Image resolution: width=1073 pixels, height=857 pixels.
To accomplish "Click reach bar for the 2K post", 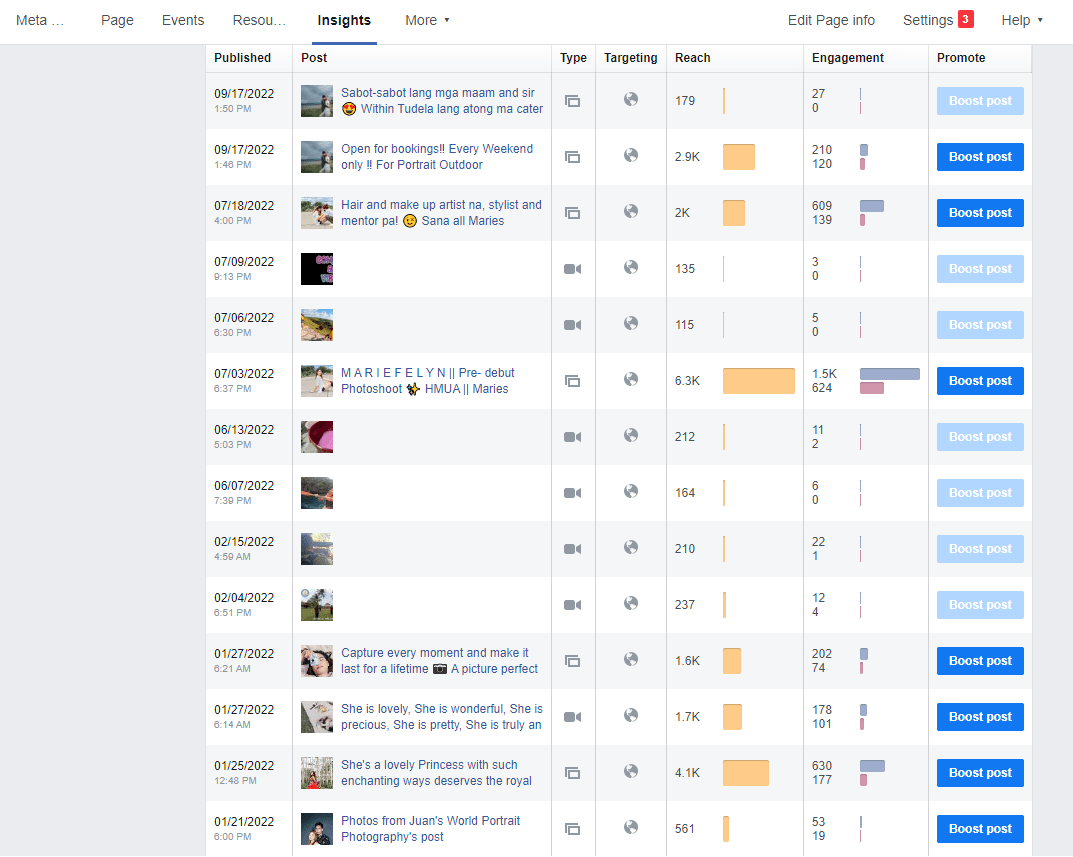I will (x=734, y=213).
